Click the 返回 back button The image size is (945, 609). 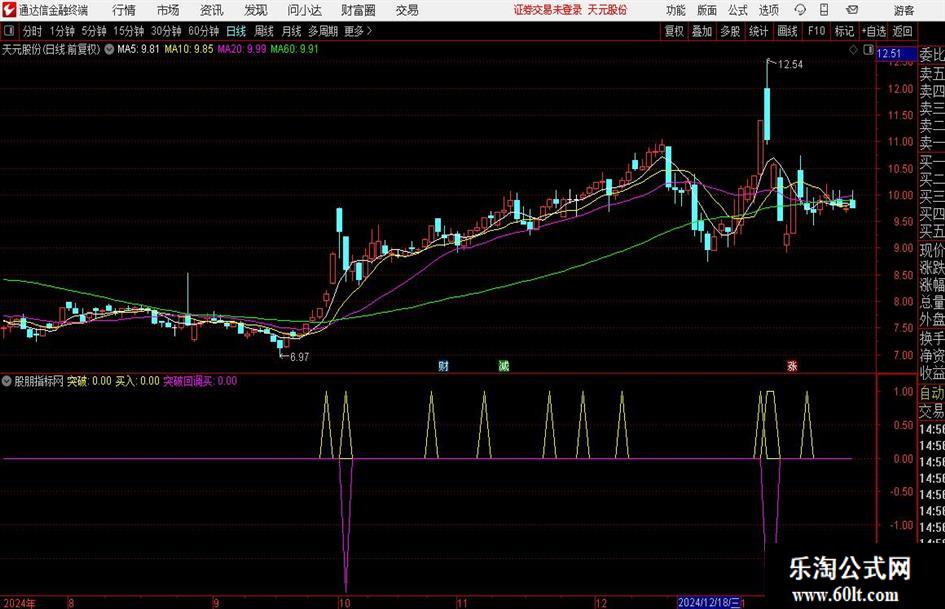tap(902, 31)
